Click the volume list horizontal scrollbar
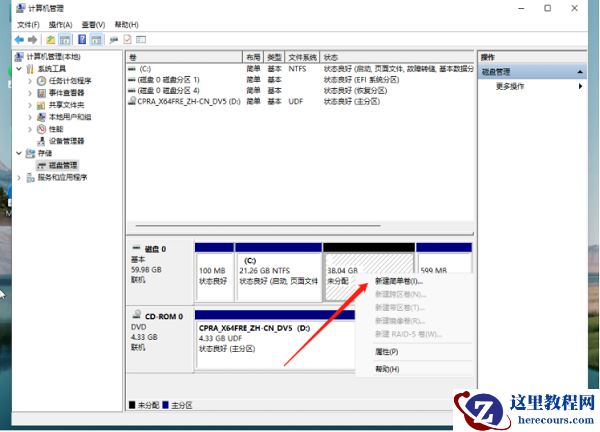The width and height of the screenshot is (600, 432). click(258, 226)
